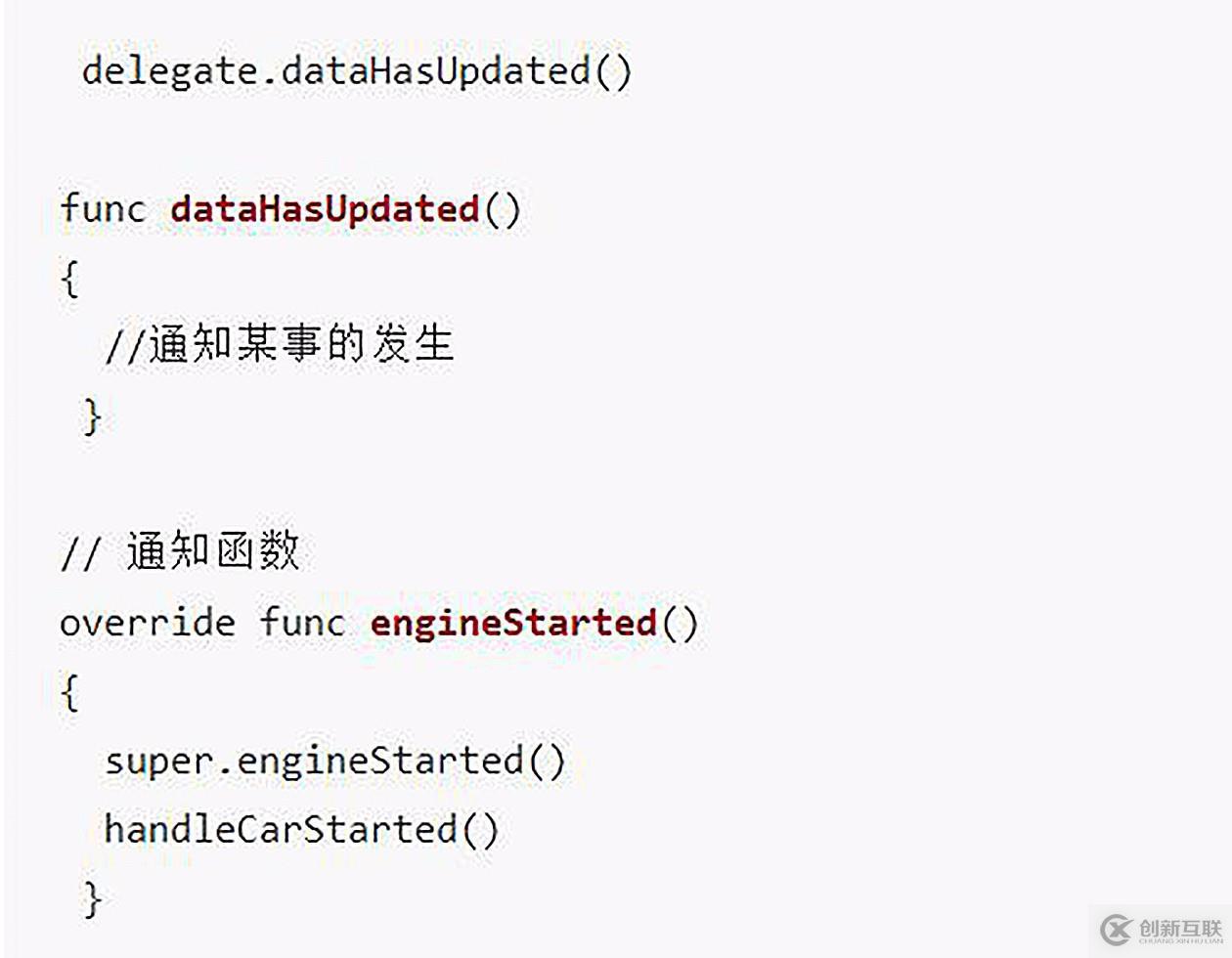Click the parentheses after bold engineStarted
The width and height of the screenshot is (1232, 958).
681,623
